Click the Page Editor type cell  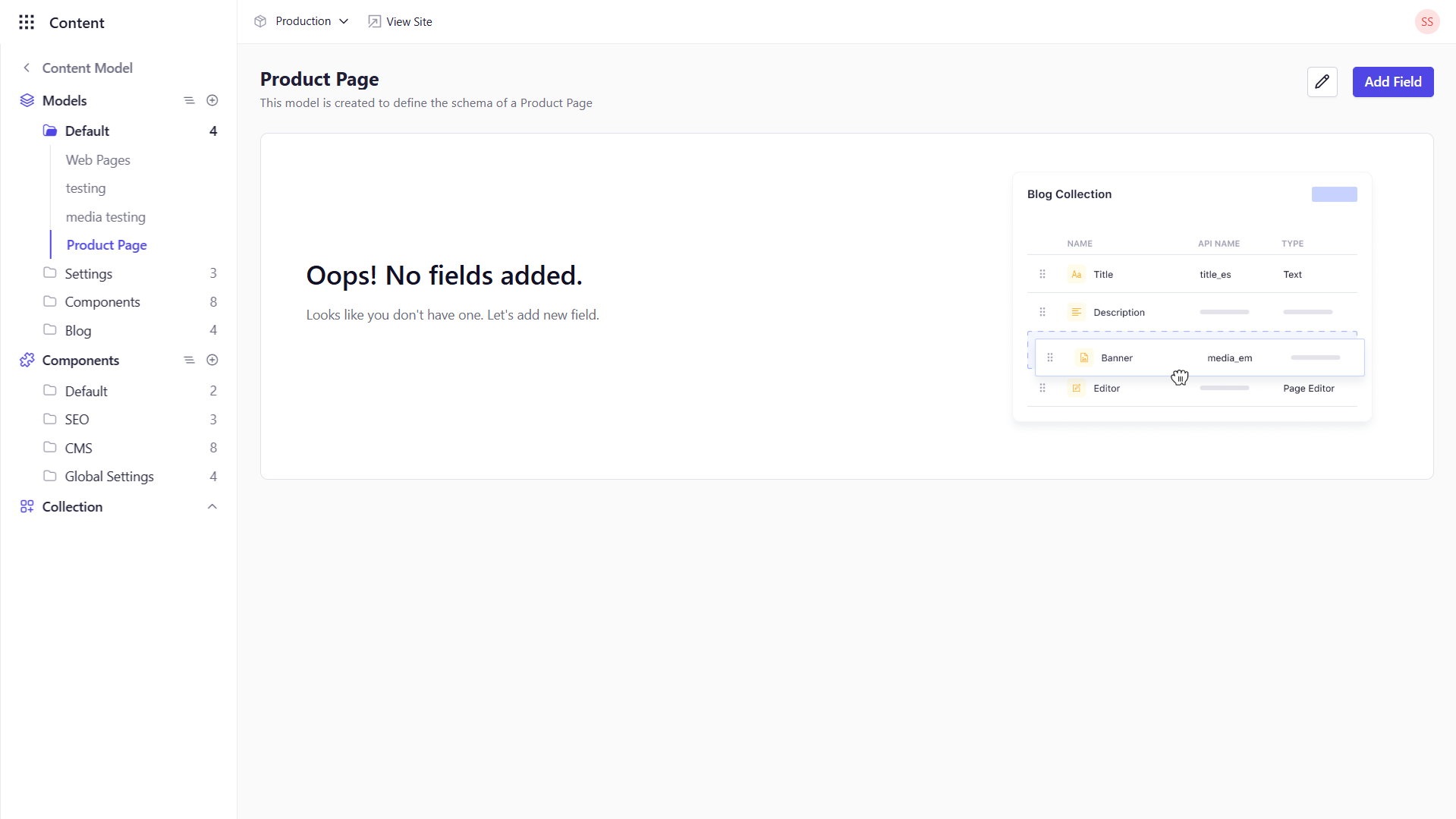[1308, 388]
